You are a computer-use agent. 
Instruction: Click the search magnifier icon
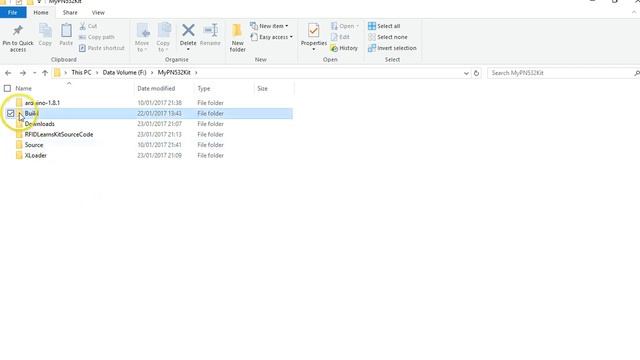(x=637, y=73)
